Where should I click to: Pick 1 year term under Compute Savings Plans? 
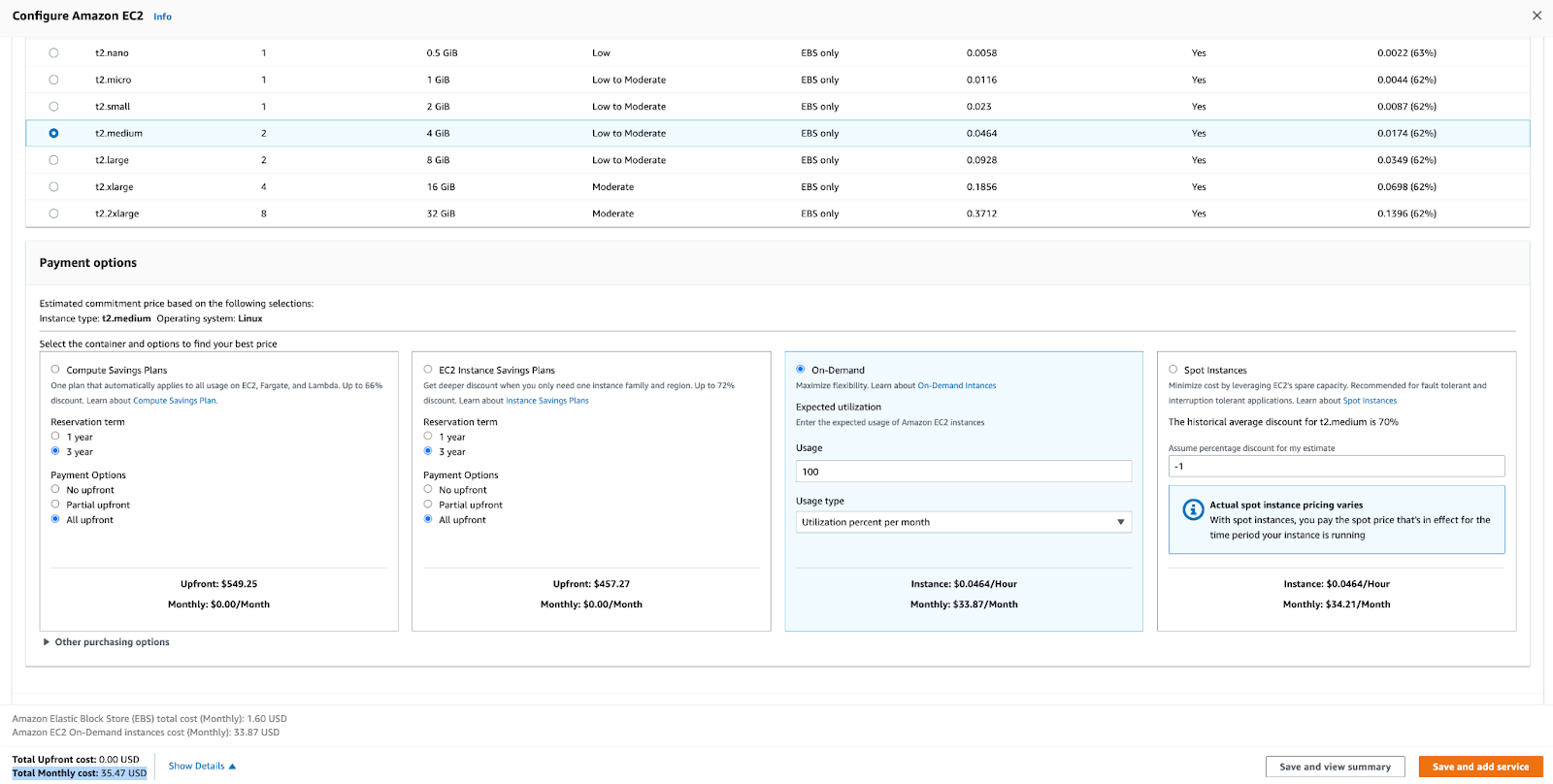[x=55, y=437]
